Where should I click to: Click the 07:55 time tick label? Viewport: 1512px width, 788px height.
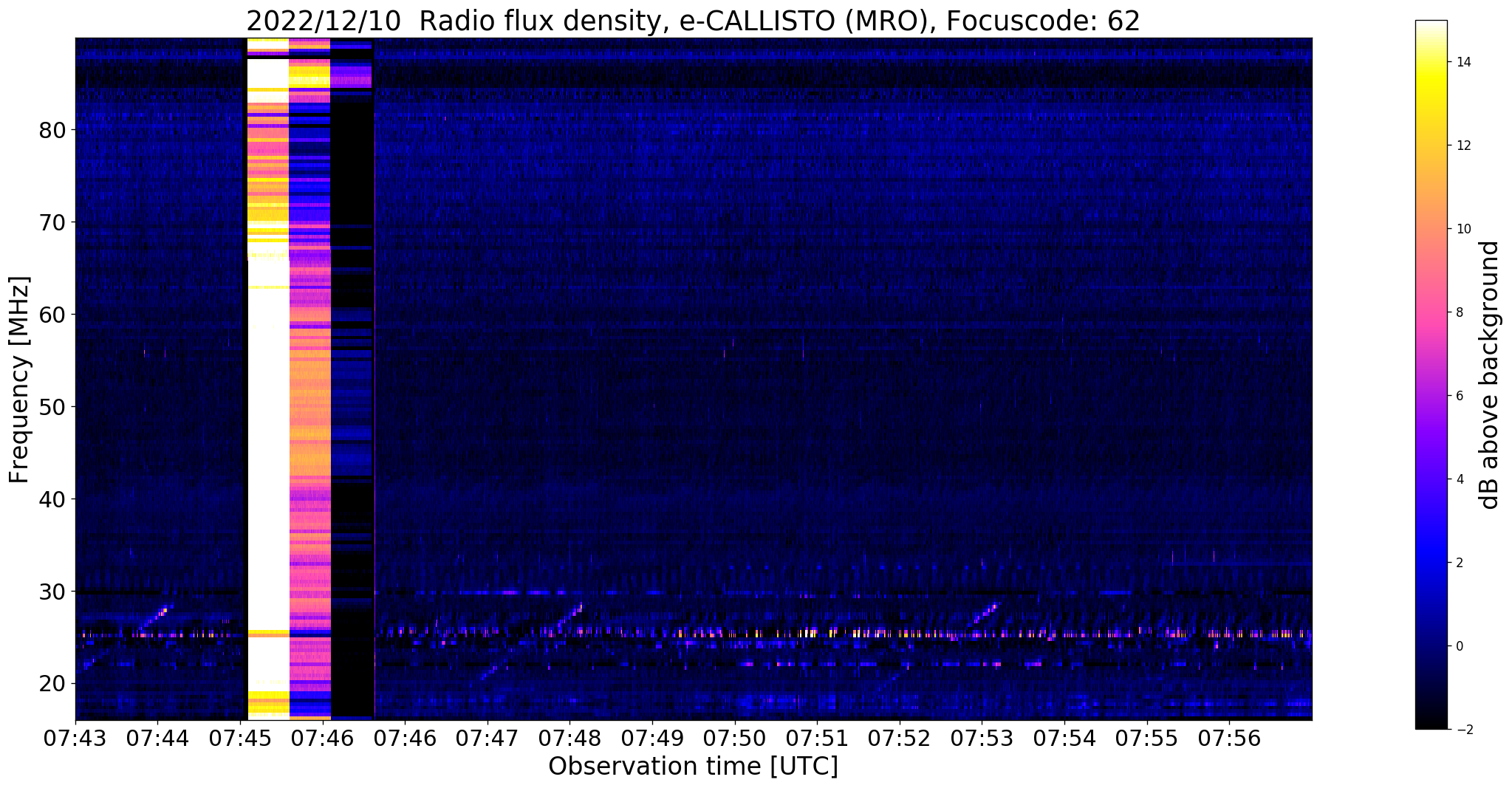pos(1147,737)
